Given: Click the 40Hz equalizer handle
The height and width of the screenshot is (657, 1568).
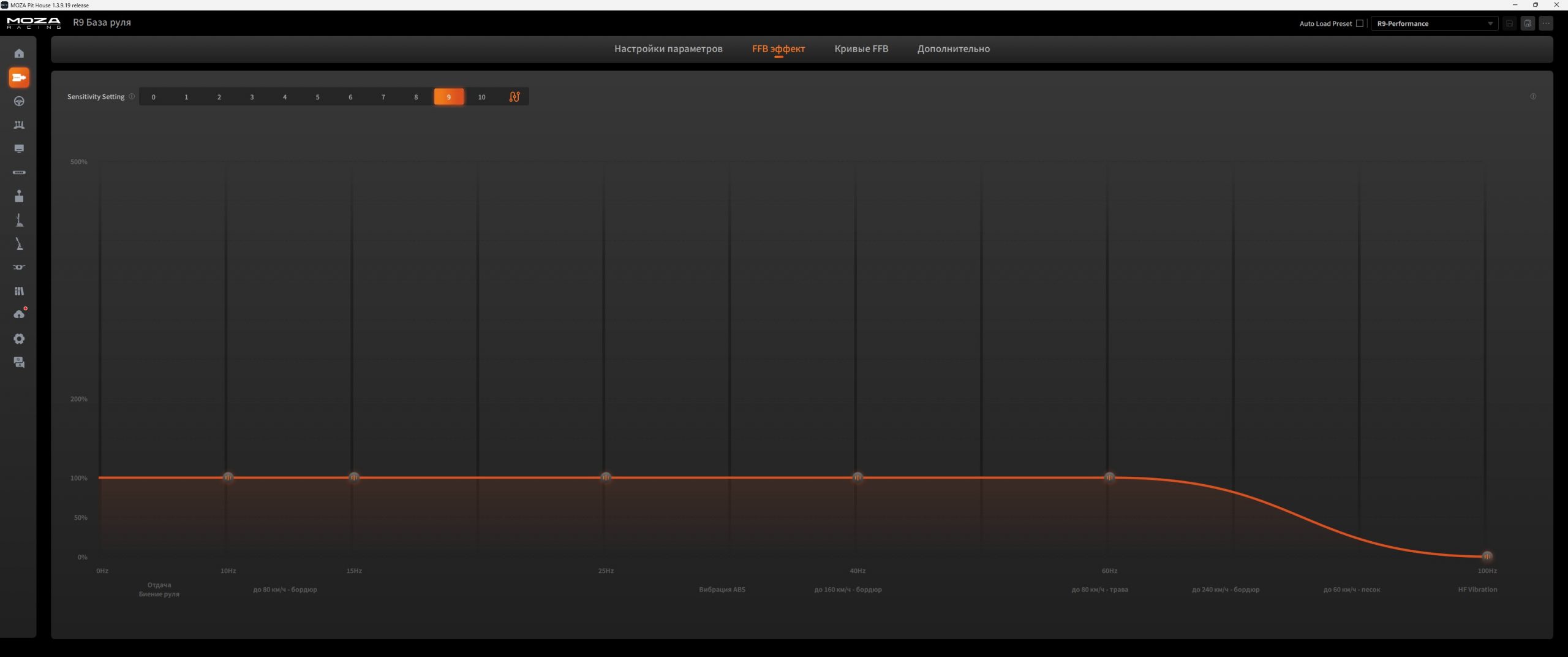Looking at the screenshot, I should [858, 477].
